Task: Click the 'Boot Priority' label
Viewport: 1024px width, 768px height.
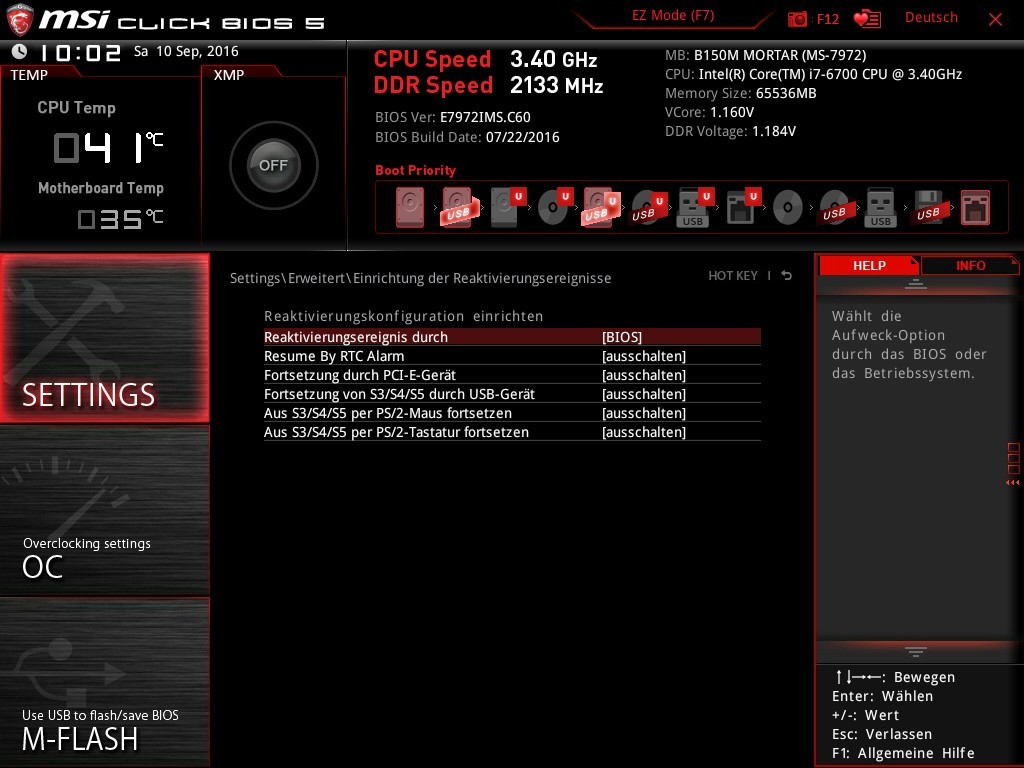Action: tap(415, 170)
